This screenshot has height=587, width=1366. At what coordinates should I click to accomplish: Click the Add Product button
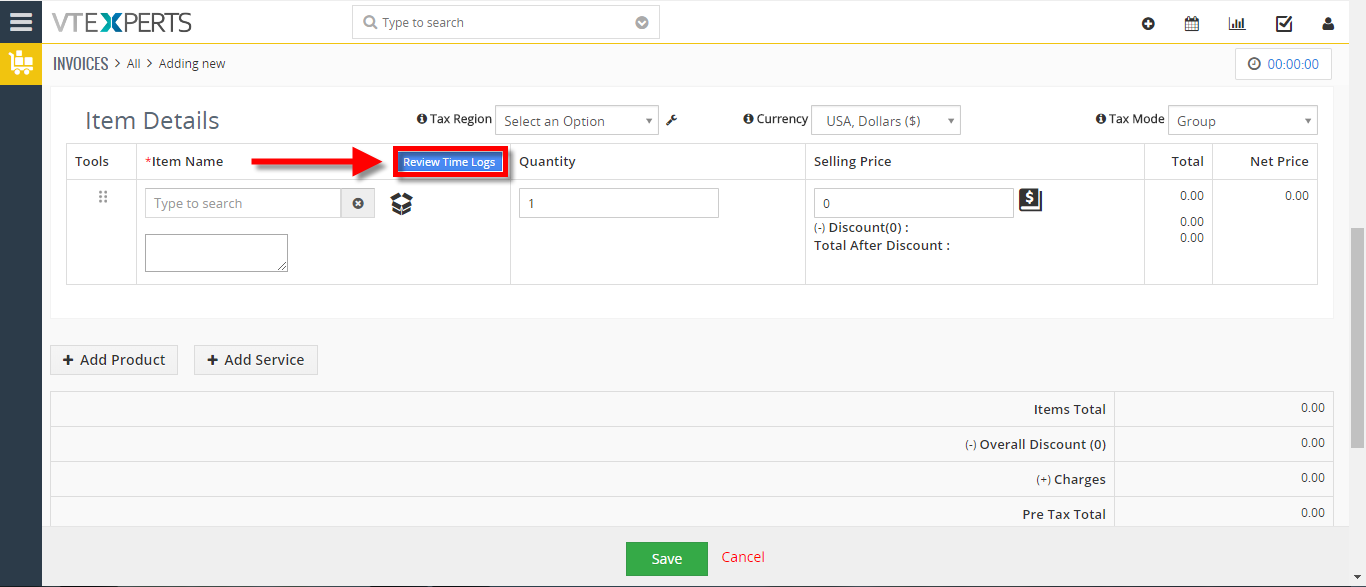pyautogui.click(x=114, y=360)
